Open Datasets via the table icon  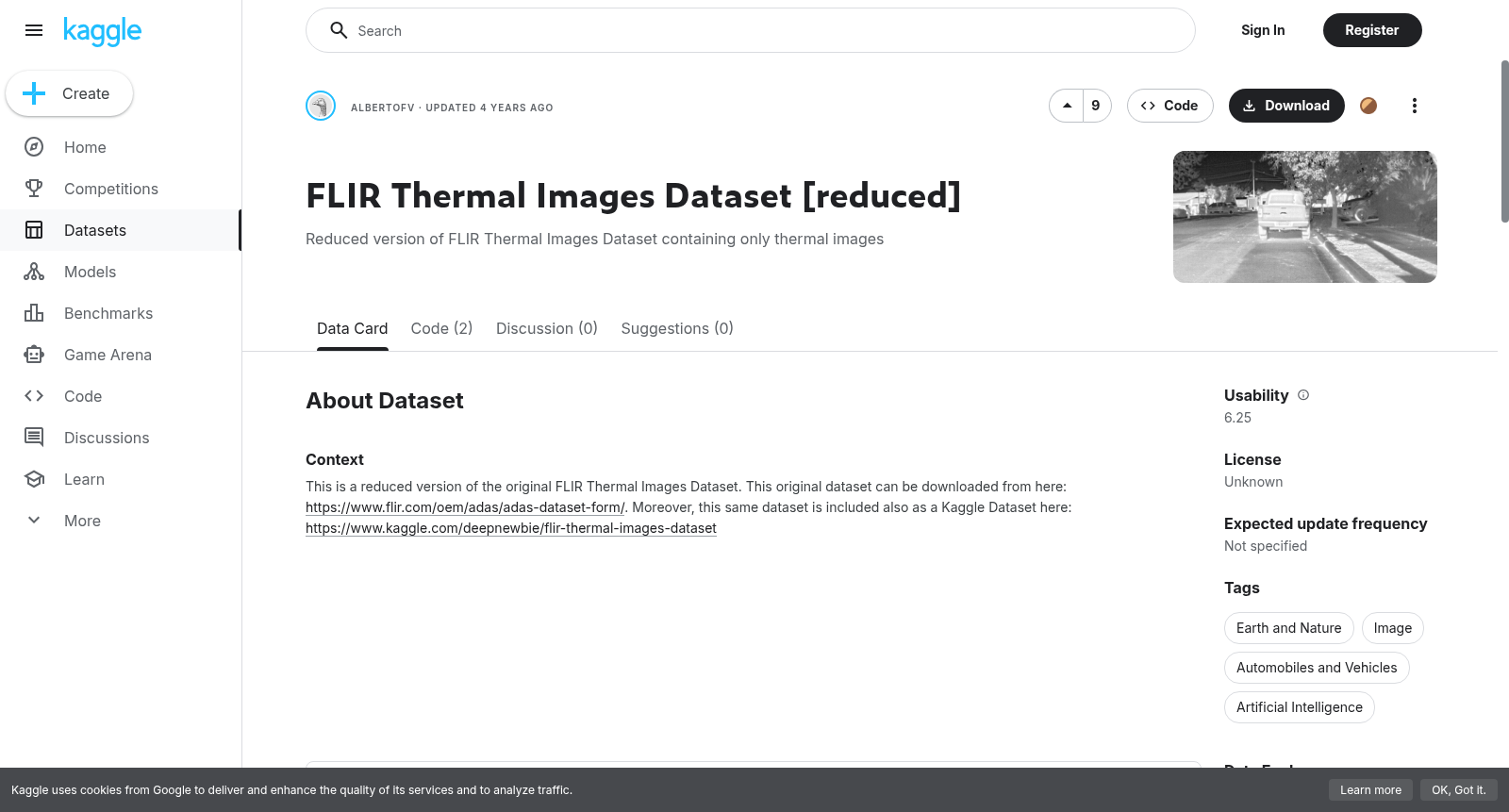pos(34,230)
